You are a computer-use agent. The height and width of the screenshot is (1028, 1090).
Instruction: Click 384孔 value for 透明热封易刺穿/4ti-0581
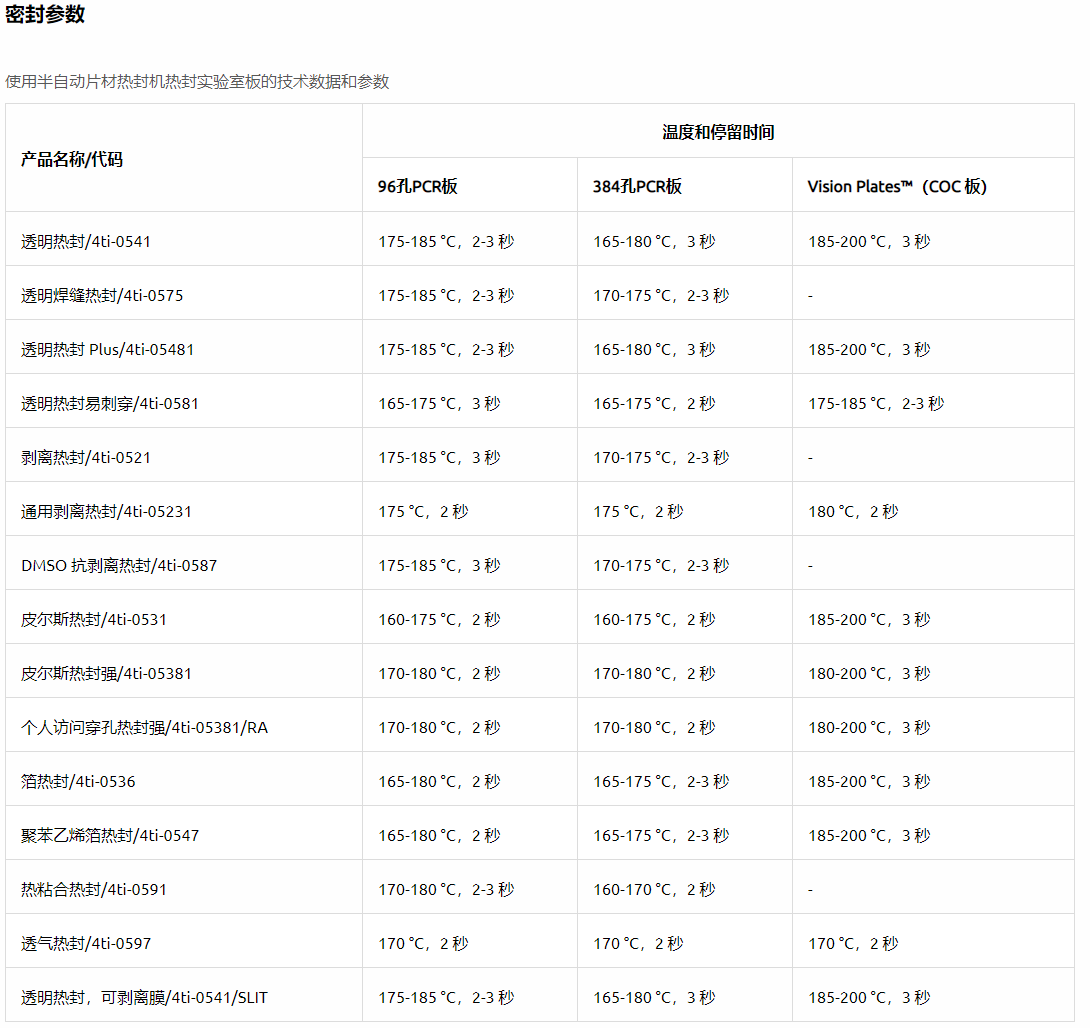pos(654,404)
